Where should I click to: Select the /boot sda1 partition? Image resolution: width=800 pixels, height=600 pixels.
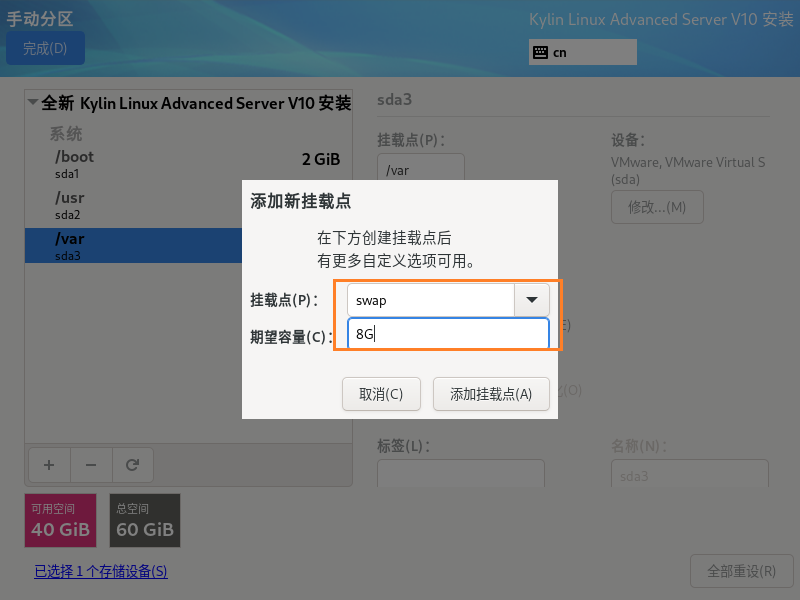click(x=188, y=164)
